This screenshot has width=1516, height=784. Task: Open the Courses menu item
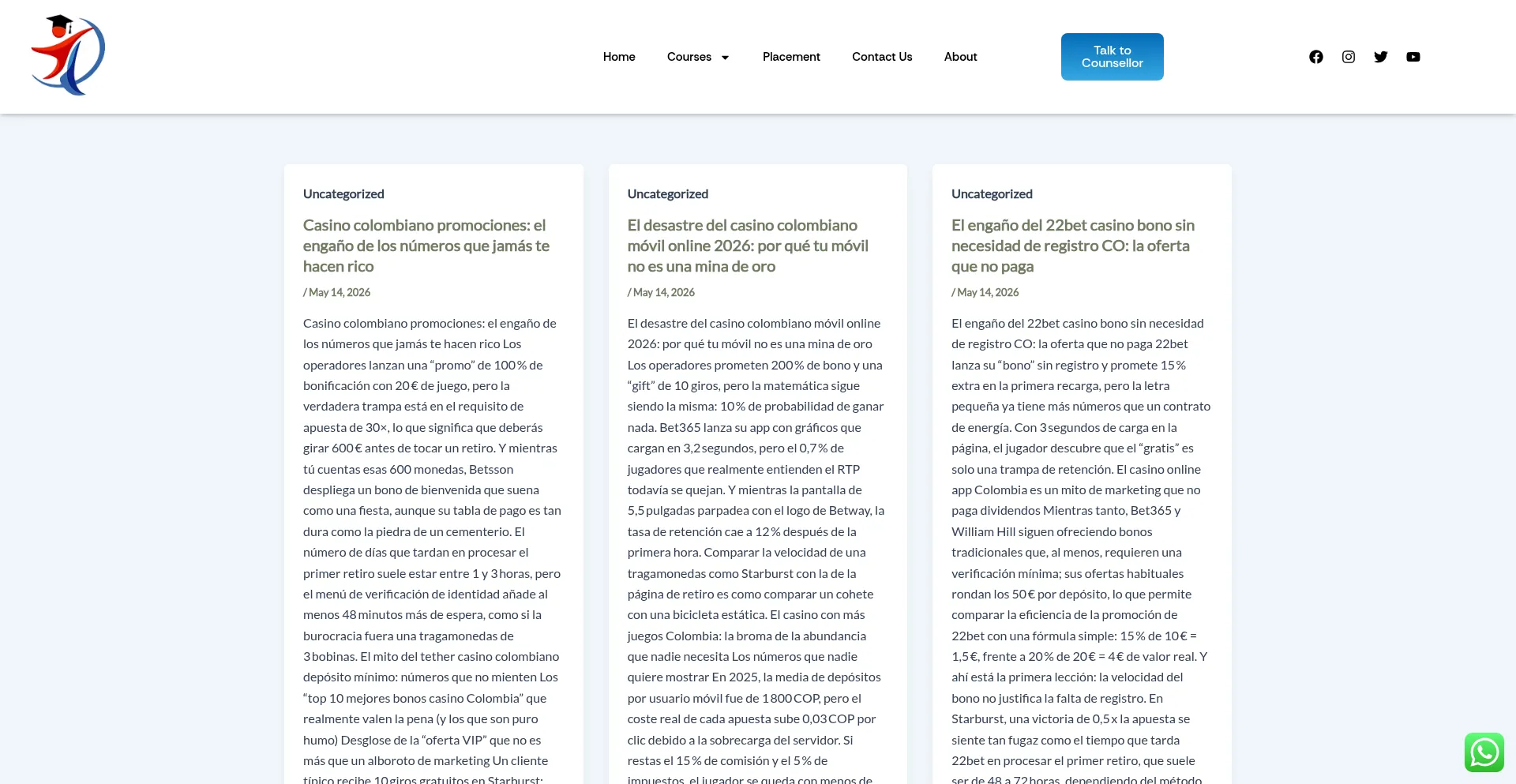pos(689,57)
